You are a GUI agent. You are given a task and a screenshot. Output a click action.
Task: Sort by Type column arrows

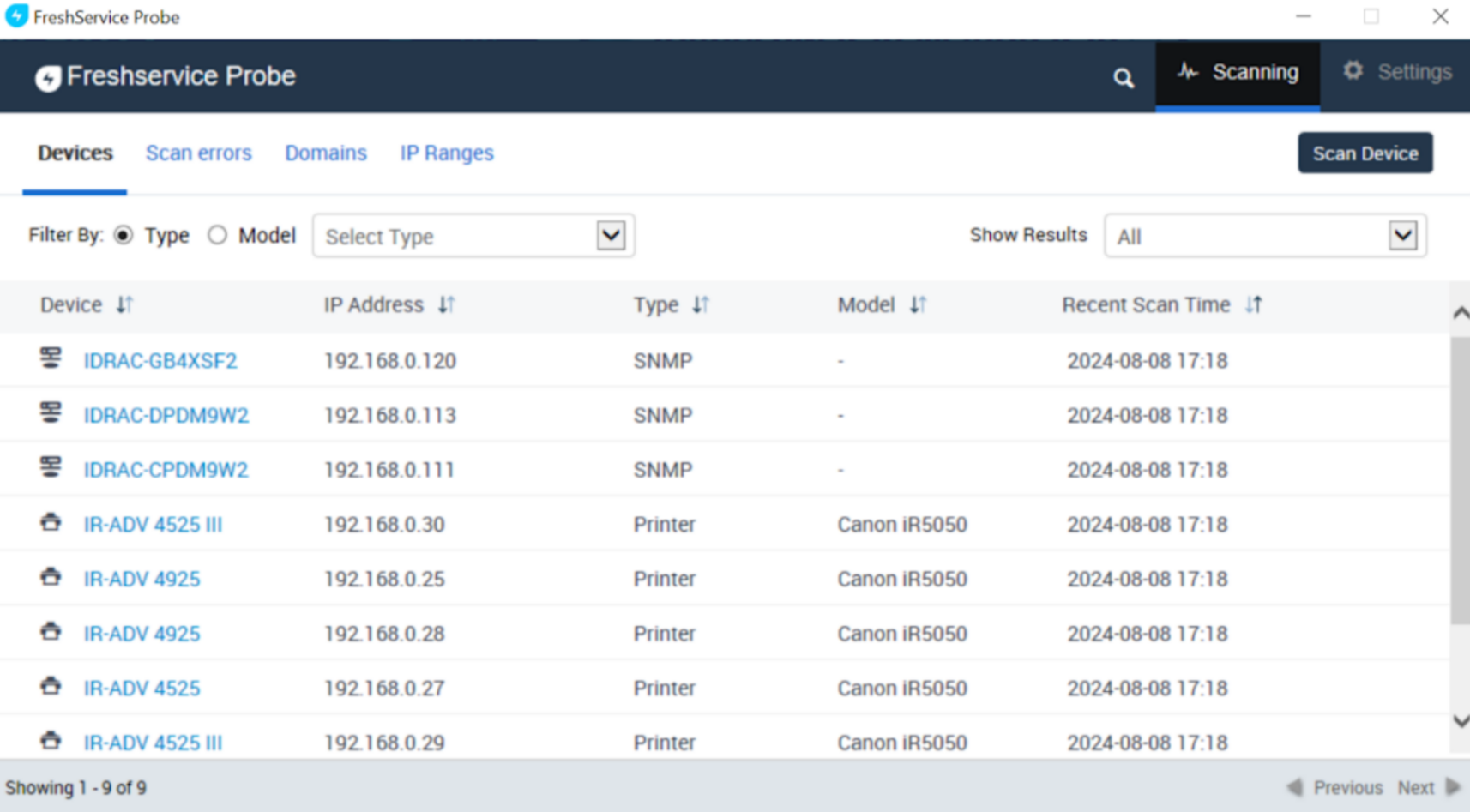(701, 305)
